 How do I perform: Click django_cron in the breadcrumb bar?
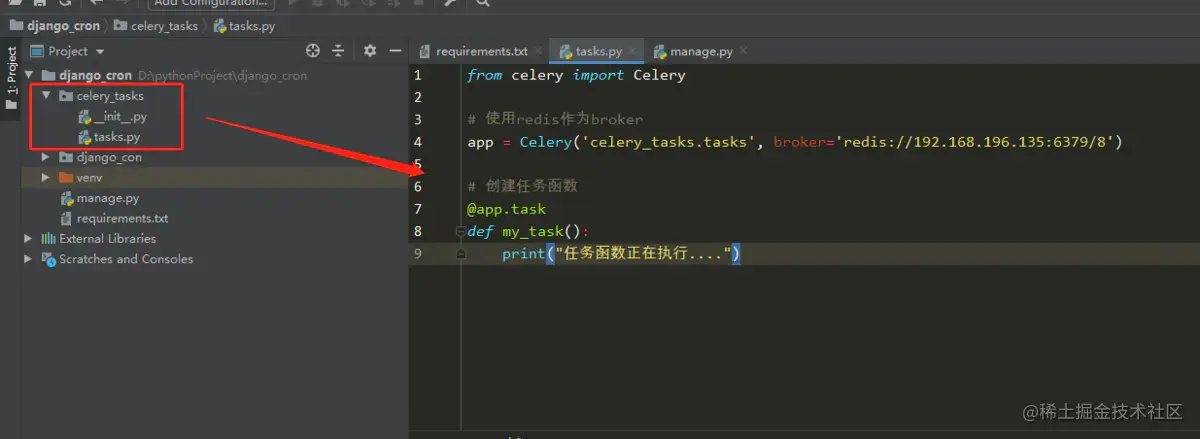point(55,25)
